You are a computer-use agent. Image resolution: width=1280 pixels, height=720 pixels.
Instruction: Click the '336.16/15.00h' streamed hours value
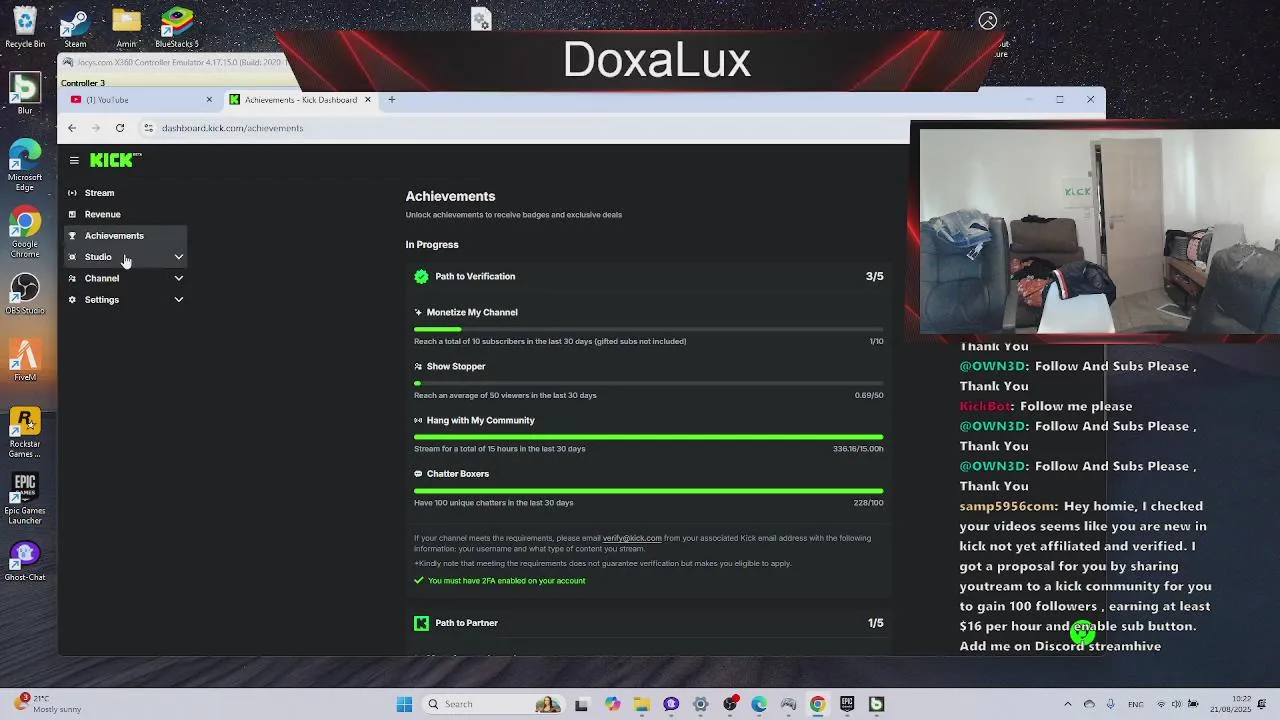pos(858,449)
